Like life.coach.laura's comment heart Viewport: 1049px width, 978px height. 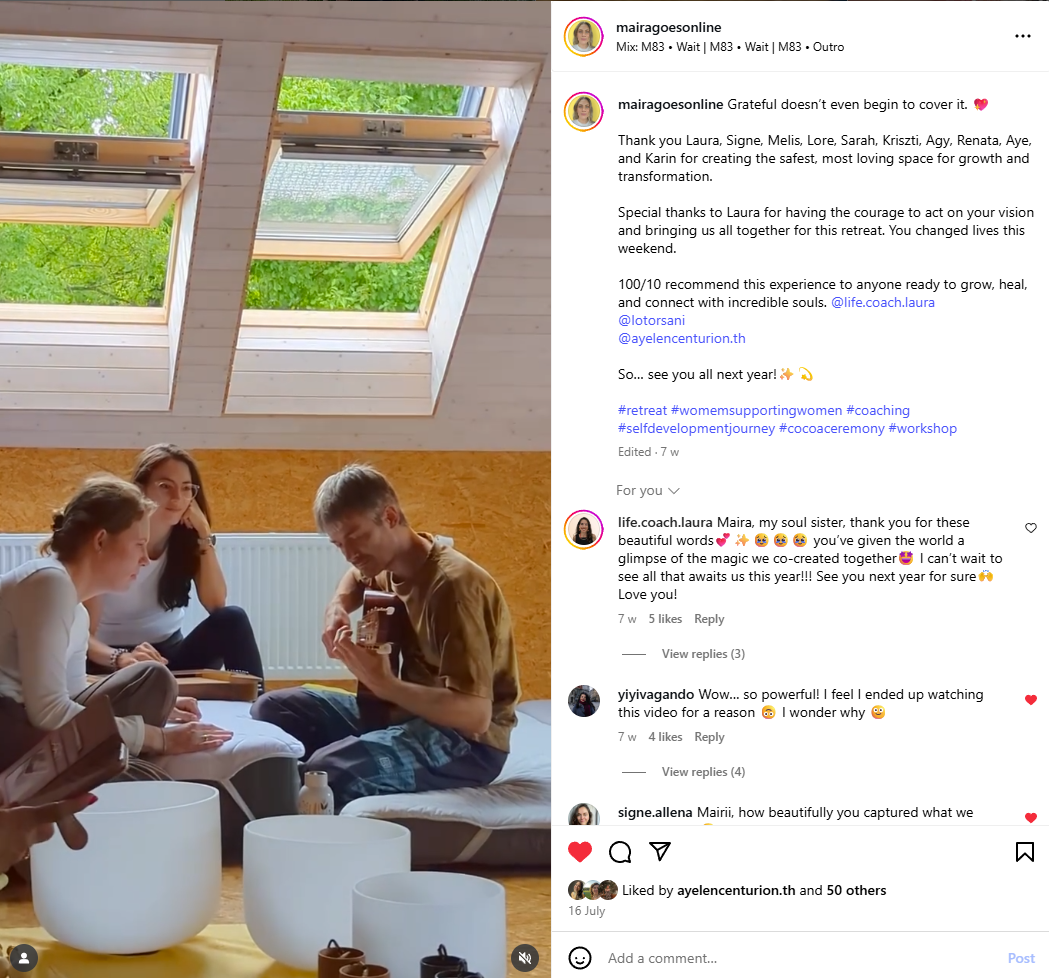point(1030,528)
